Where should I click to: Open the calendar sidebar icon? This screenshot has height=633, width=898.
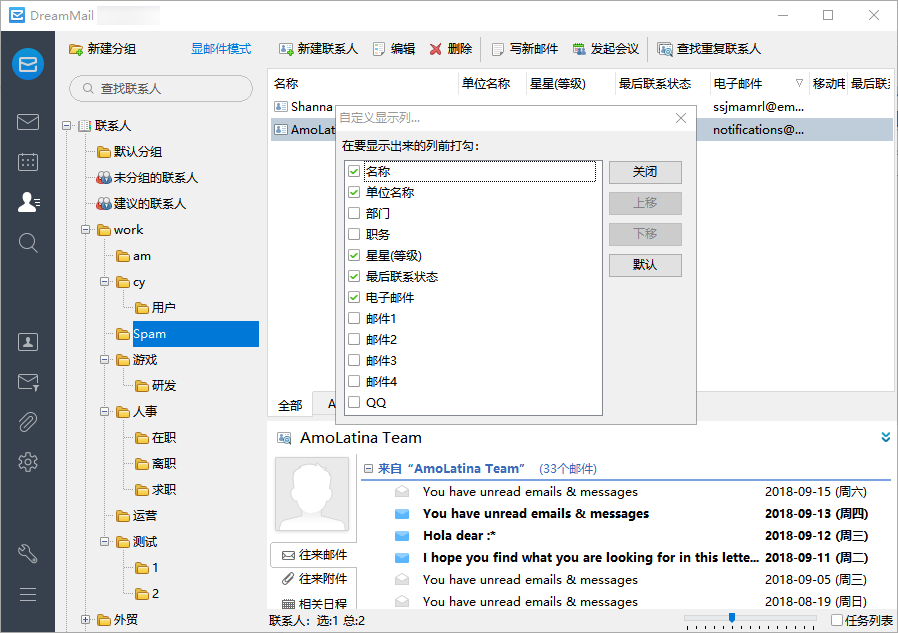click(27, 162)
